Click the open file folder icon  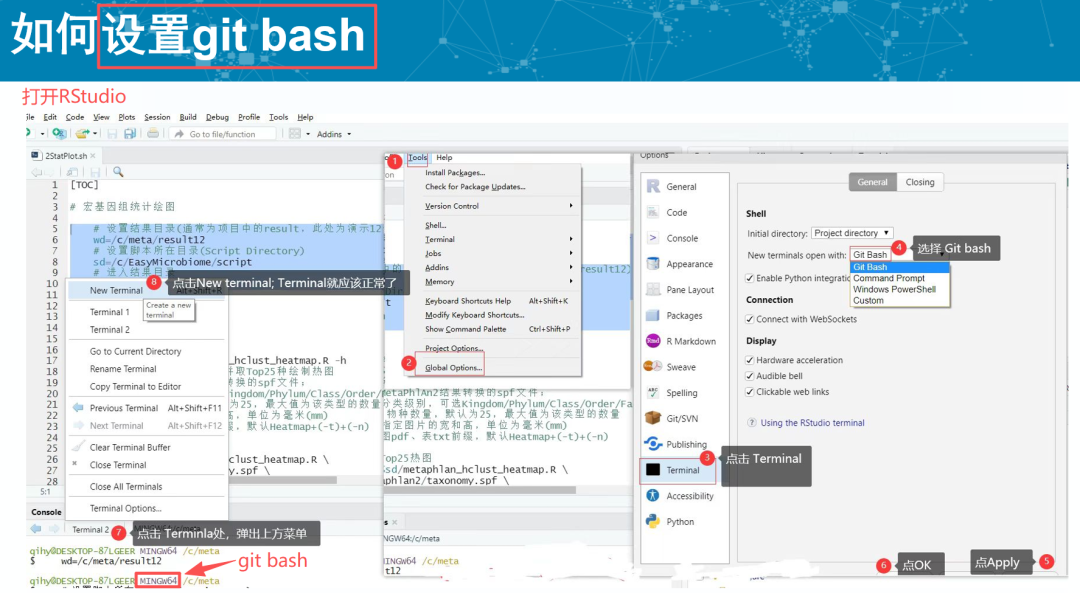[x=83, y=134]
